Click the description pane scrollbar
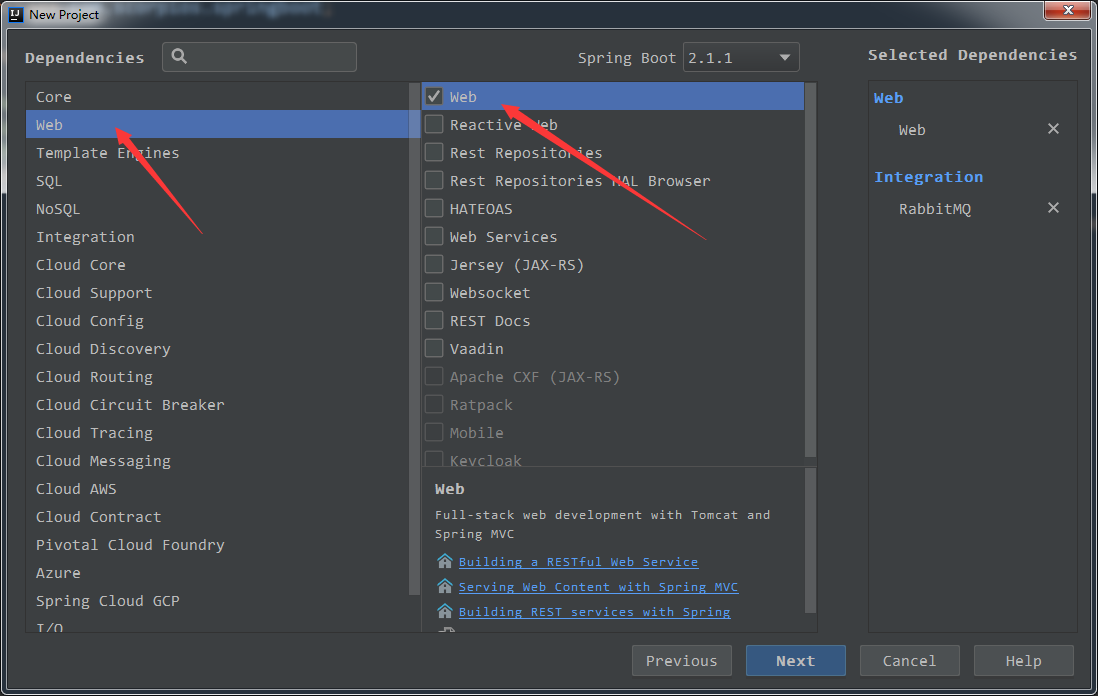Screen dimensions: 1098x696 [811, 541]
